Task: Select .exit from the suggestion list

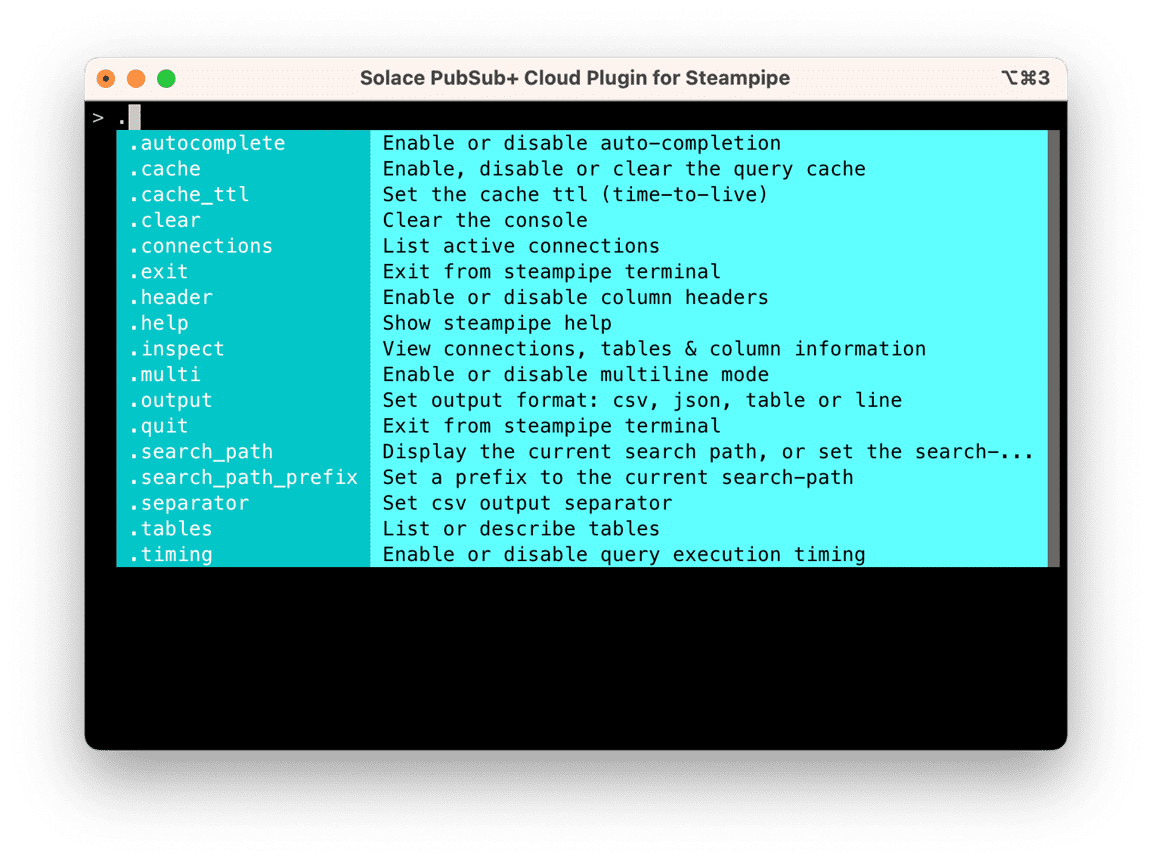Action: [x=158, y=271]
